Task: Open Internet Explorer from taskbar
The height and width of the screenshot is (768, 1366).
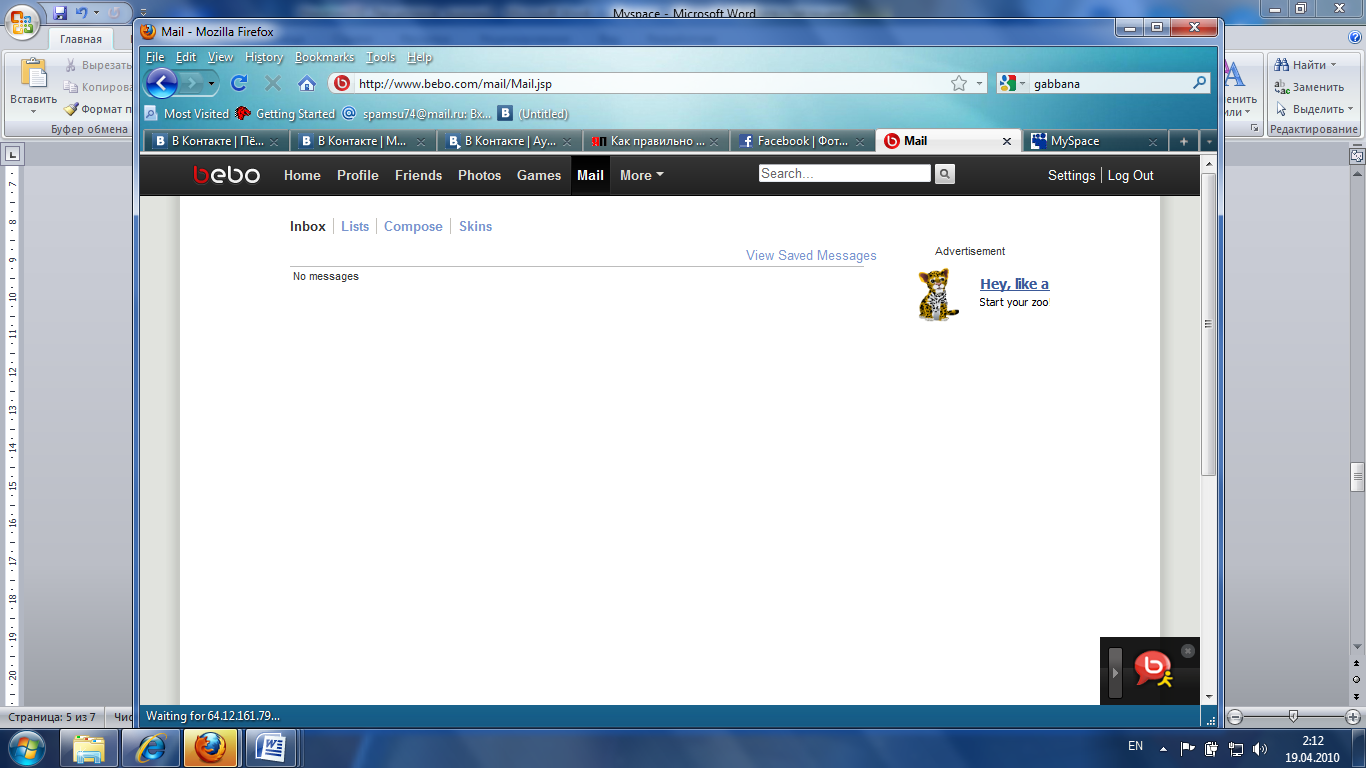Action: [x=151, y=747]
